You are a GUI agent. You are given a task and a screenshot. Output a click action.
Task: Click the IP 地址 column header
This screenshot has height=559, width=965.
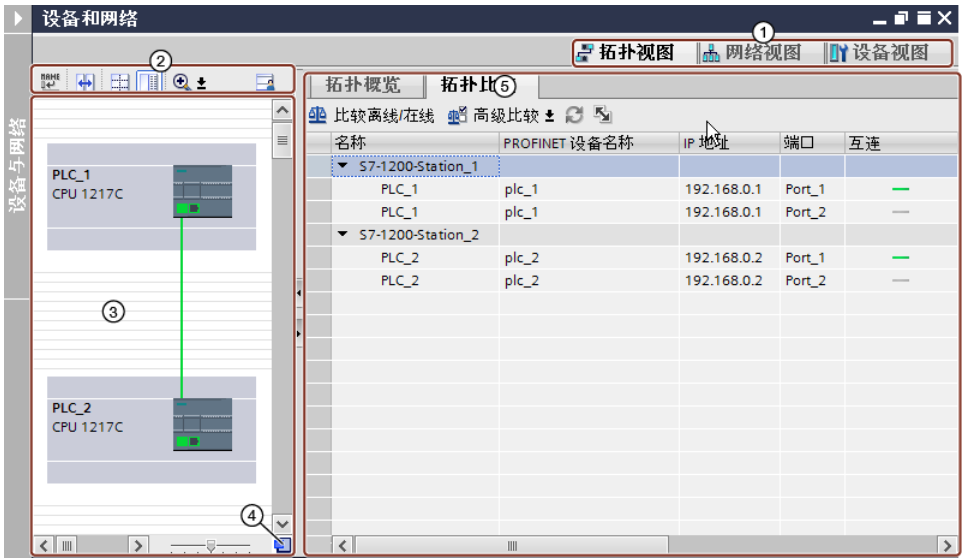point(729,143)
